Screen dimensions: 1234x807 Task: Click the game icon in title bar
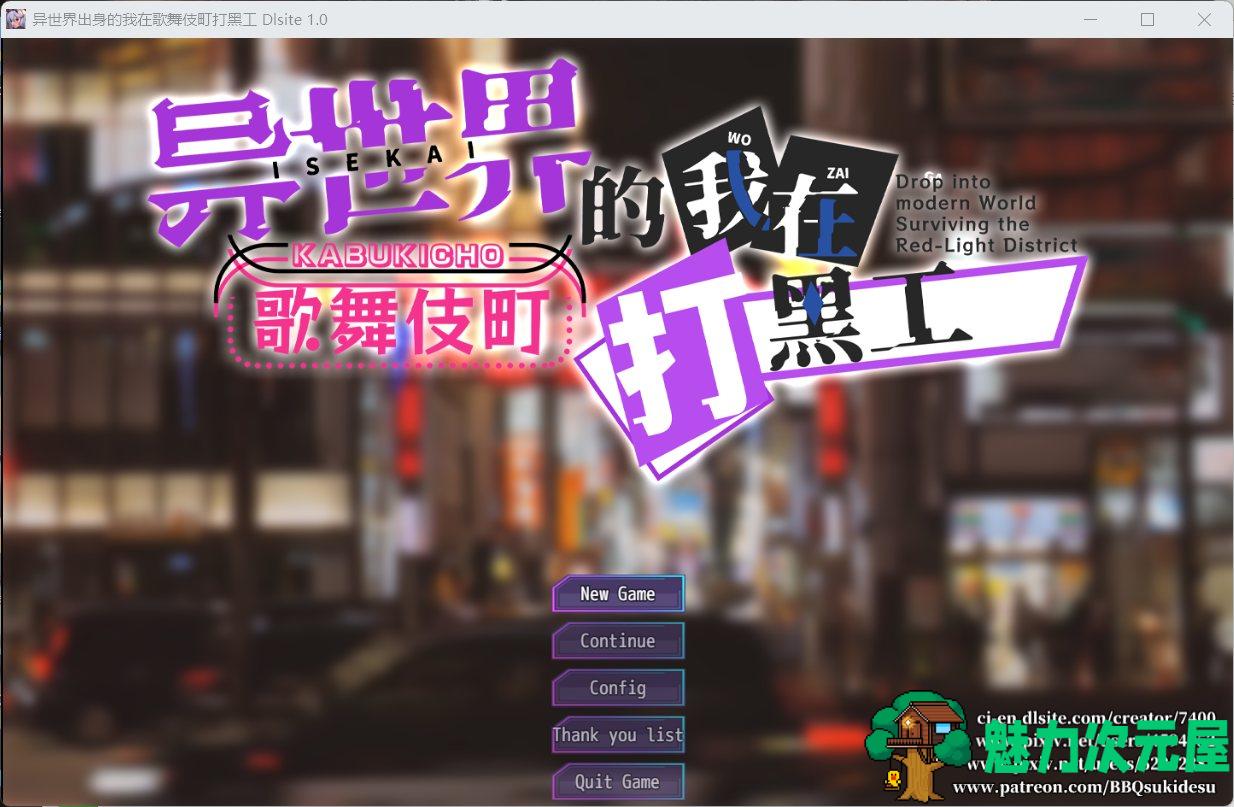tap(16, 19)
